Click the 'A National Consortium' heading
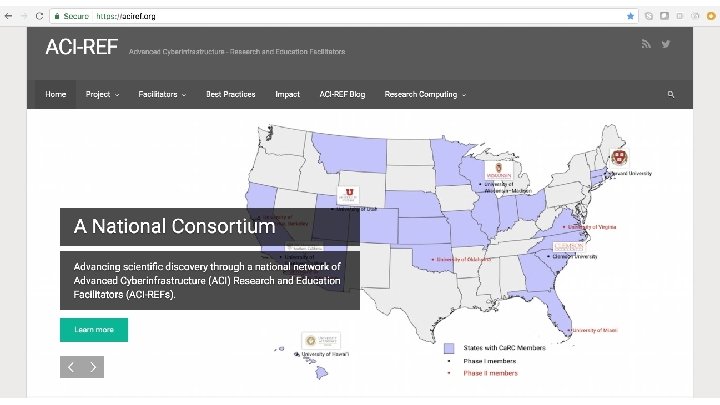 coord(174,226)
